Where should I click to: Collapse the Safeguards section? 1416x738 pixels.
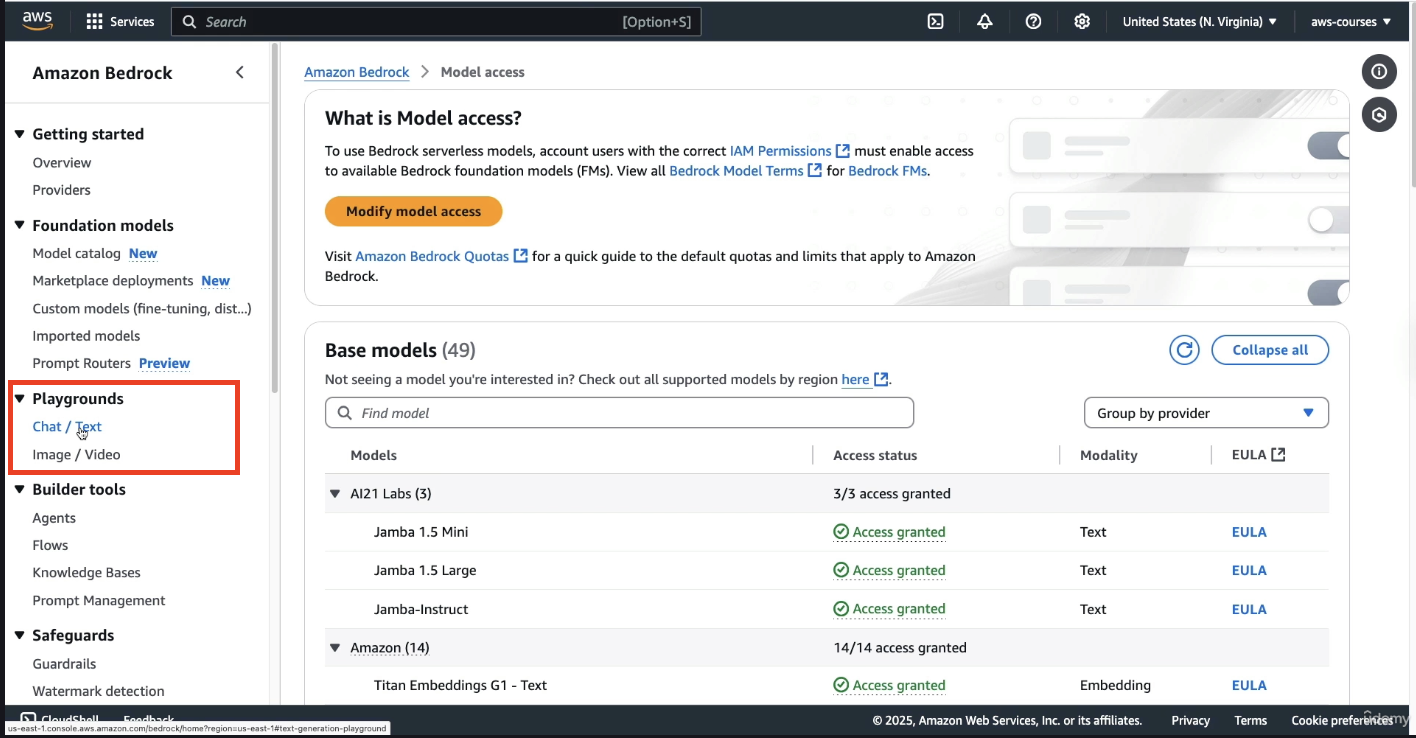[x=19, y=635]
